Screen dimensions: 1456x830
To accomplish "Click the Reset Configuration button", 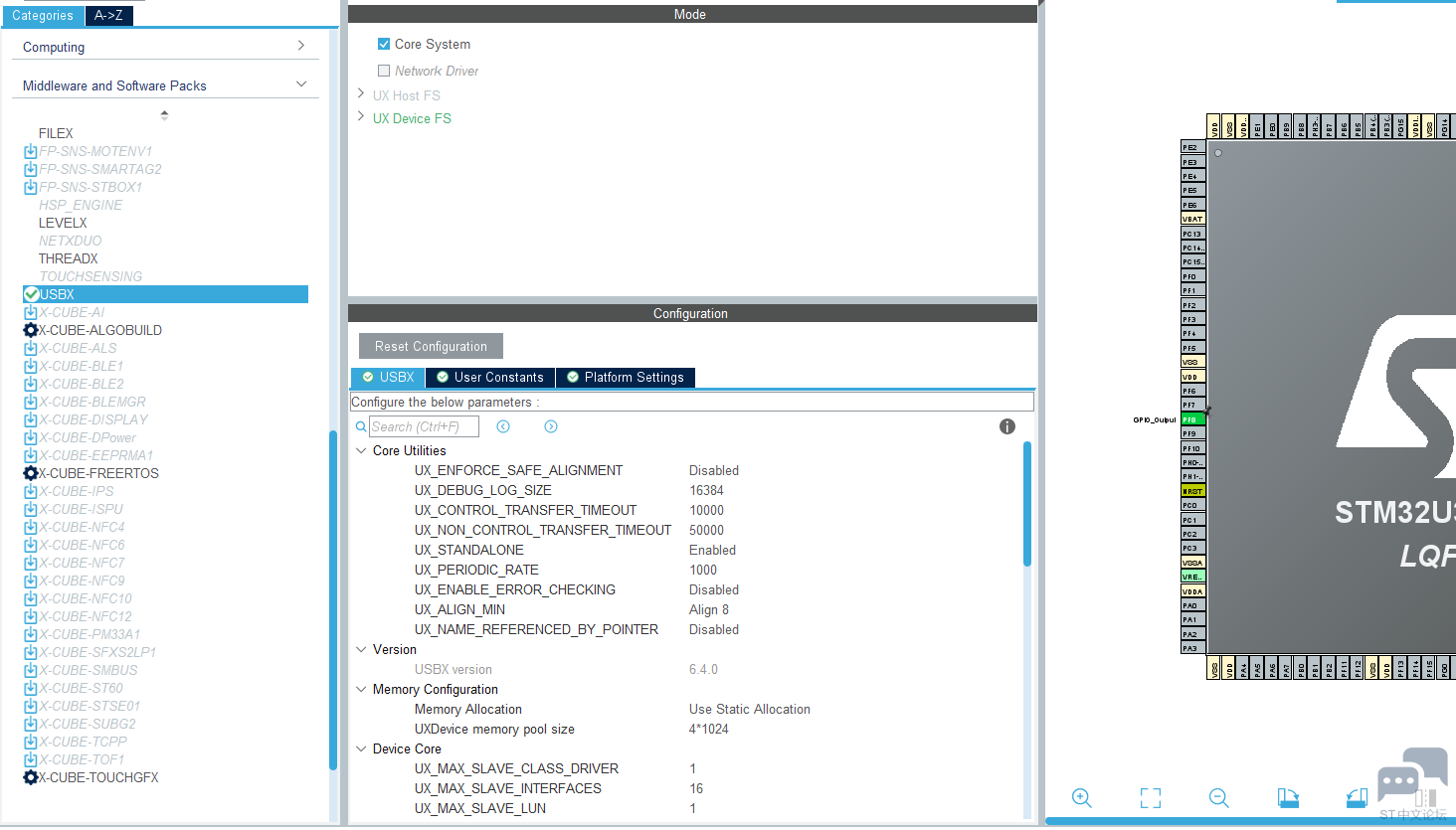I will [x=431, y=346].
